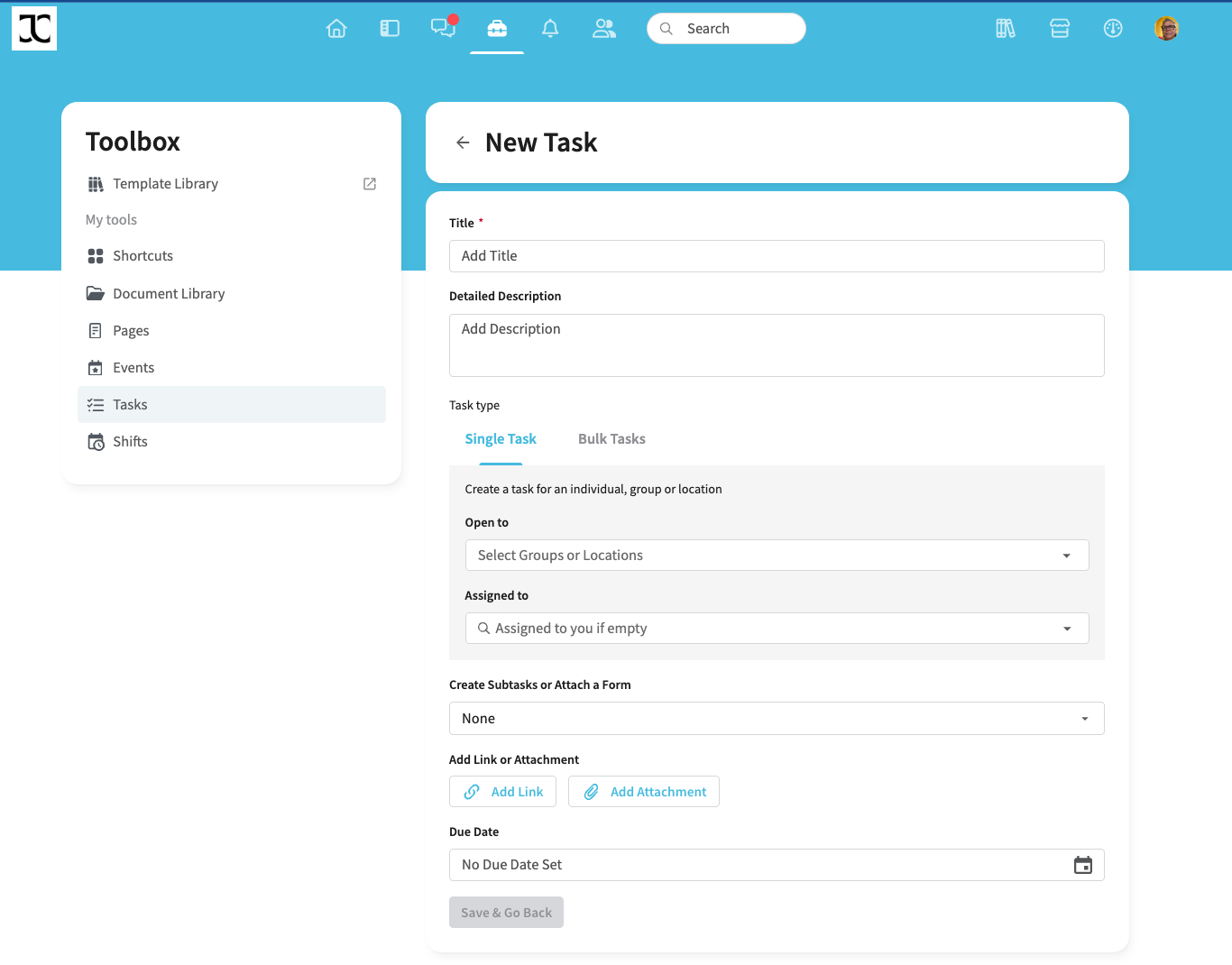1232x965 pixels.
Task: Open the Create Subtasks or Attach a Form dropdown
Action: pos(777,719)
